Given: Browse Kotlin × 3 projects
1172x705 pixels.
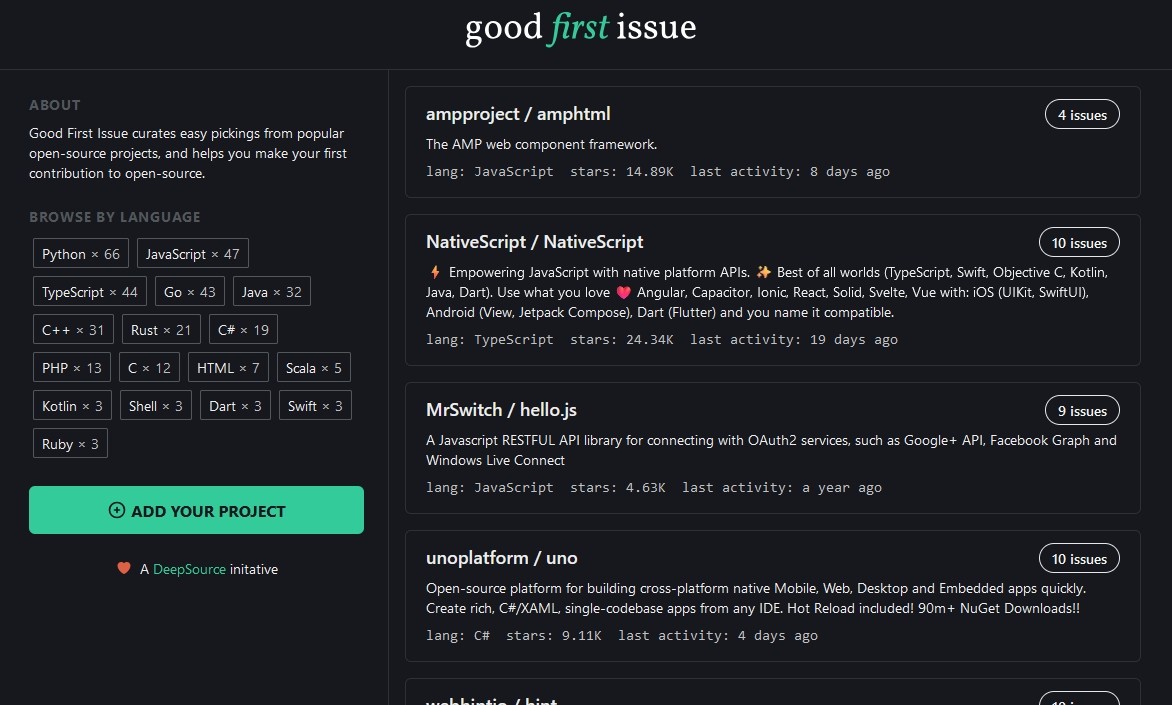Looking at the screenshot, I should click(x=73, y=406).
